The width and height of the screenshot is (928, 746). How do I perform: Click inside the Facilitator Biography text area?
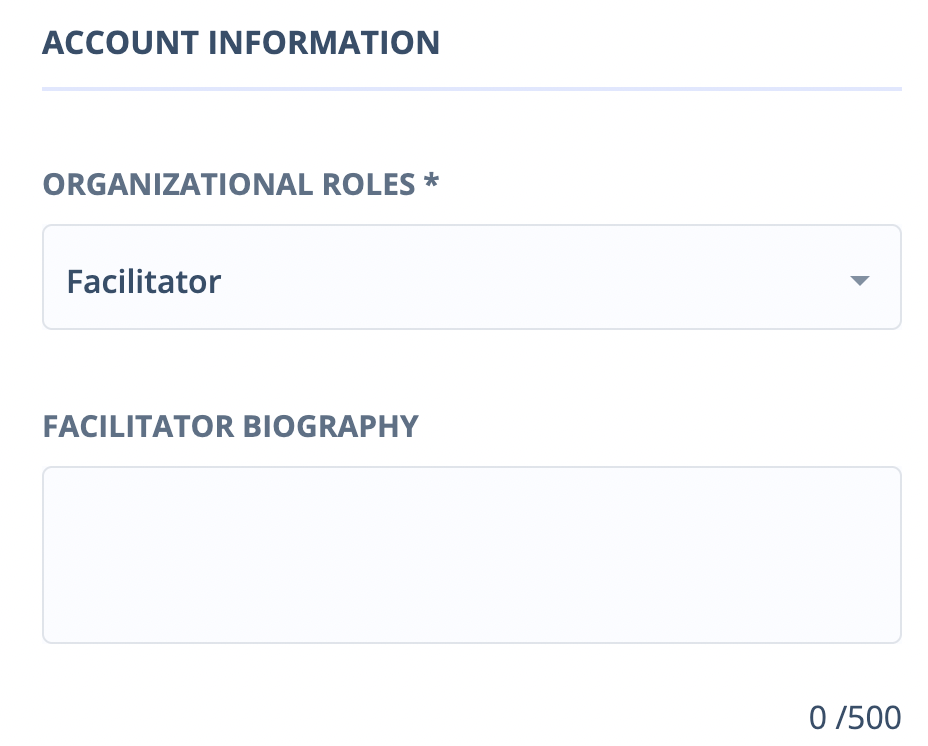pos(471,555)
